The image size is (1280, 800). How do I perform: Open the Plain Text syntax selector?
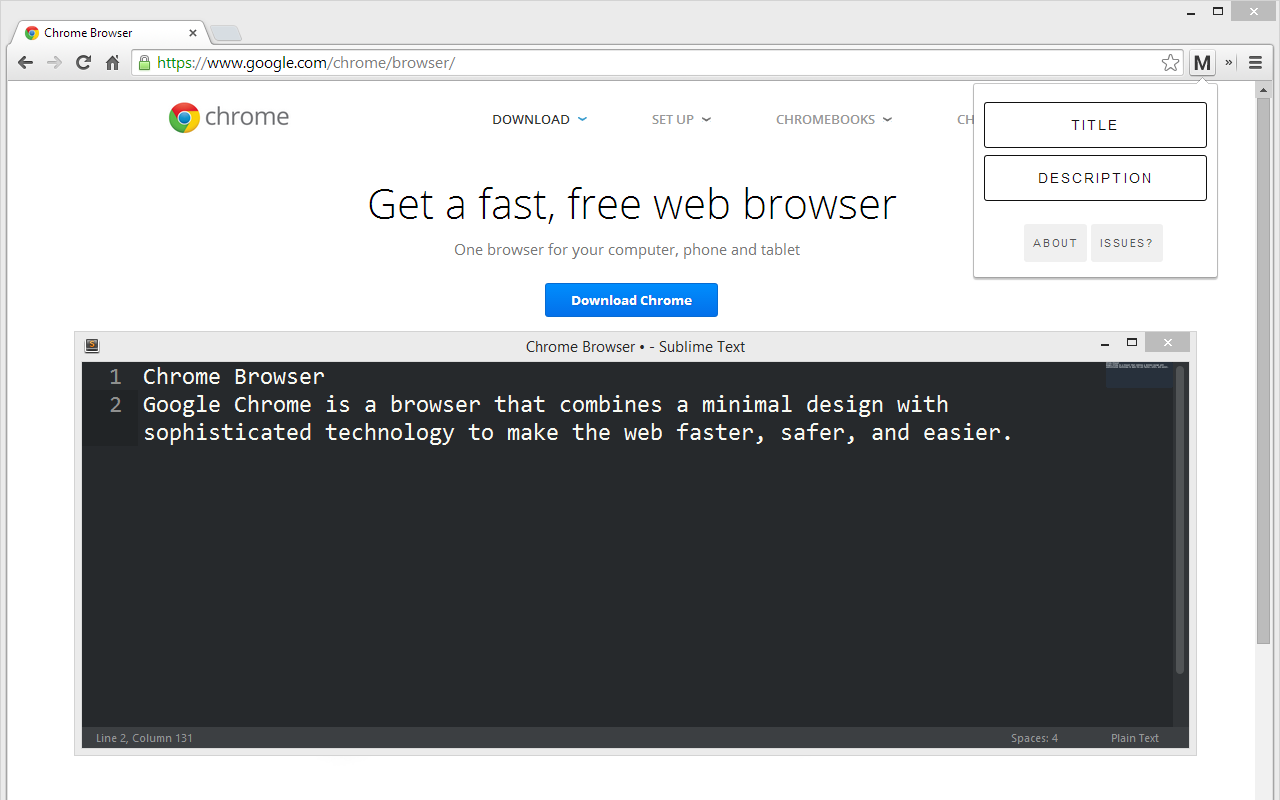(x=1135, y=738)
